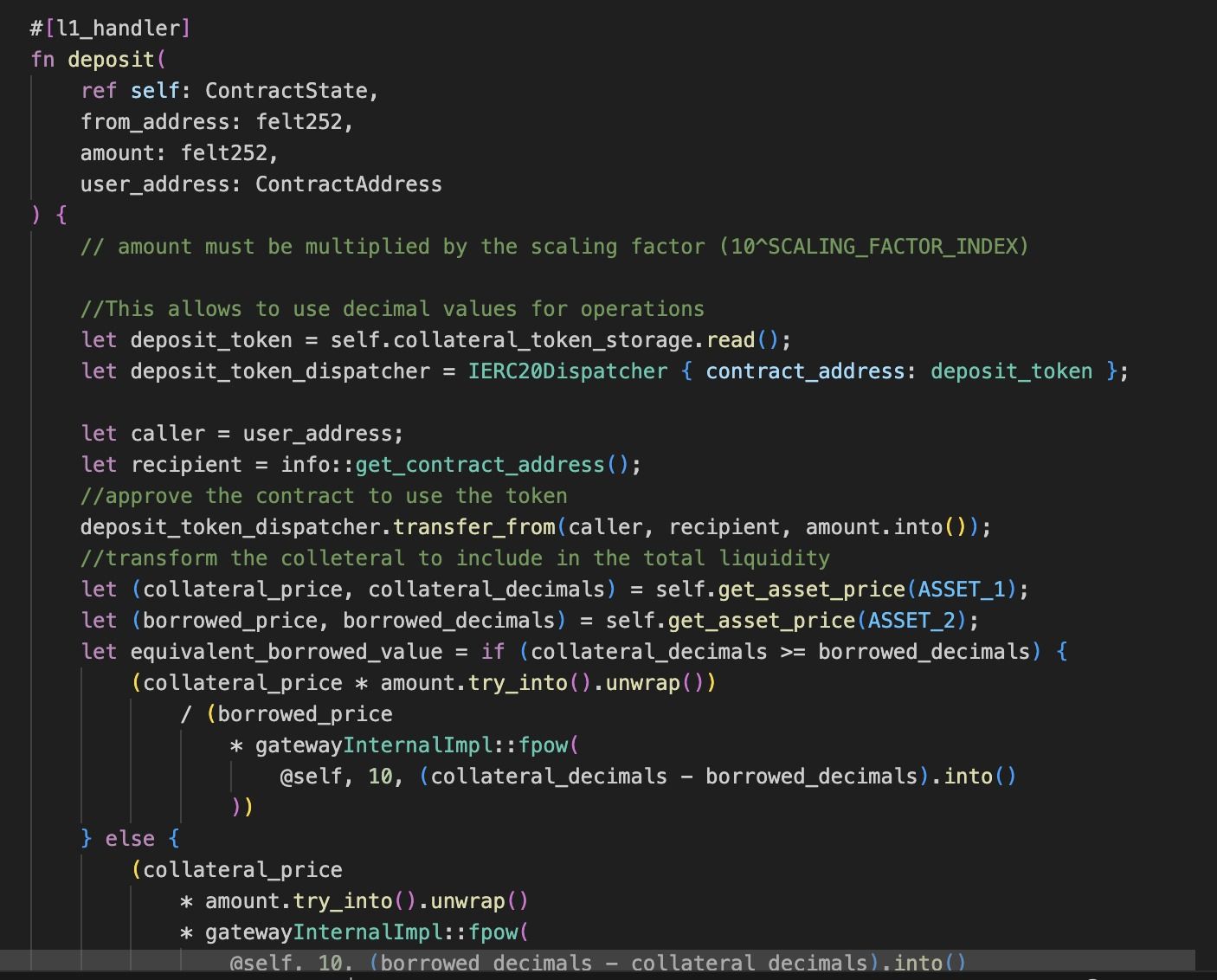Click the 'from_address' parameter name

point(155,122)
